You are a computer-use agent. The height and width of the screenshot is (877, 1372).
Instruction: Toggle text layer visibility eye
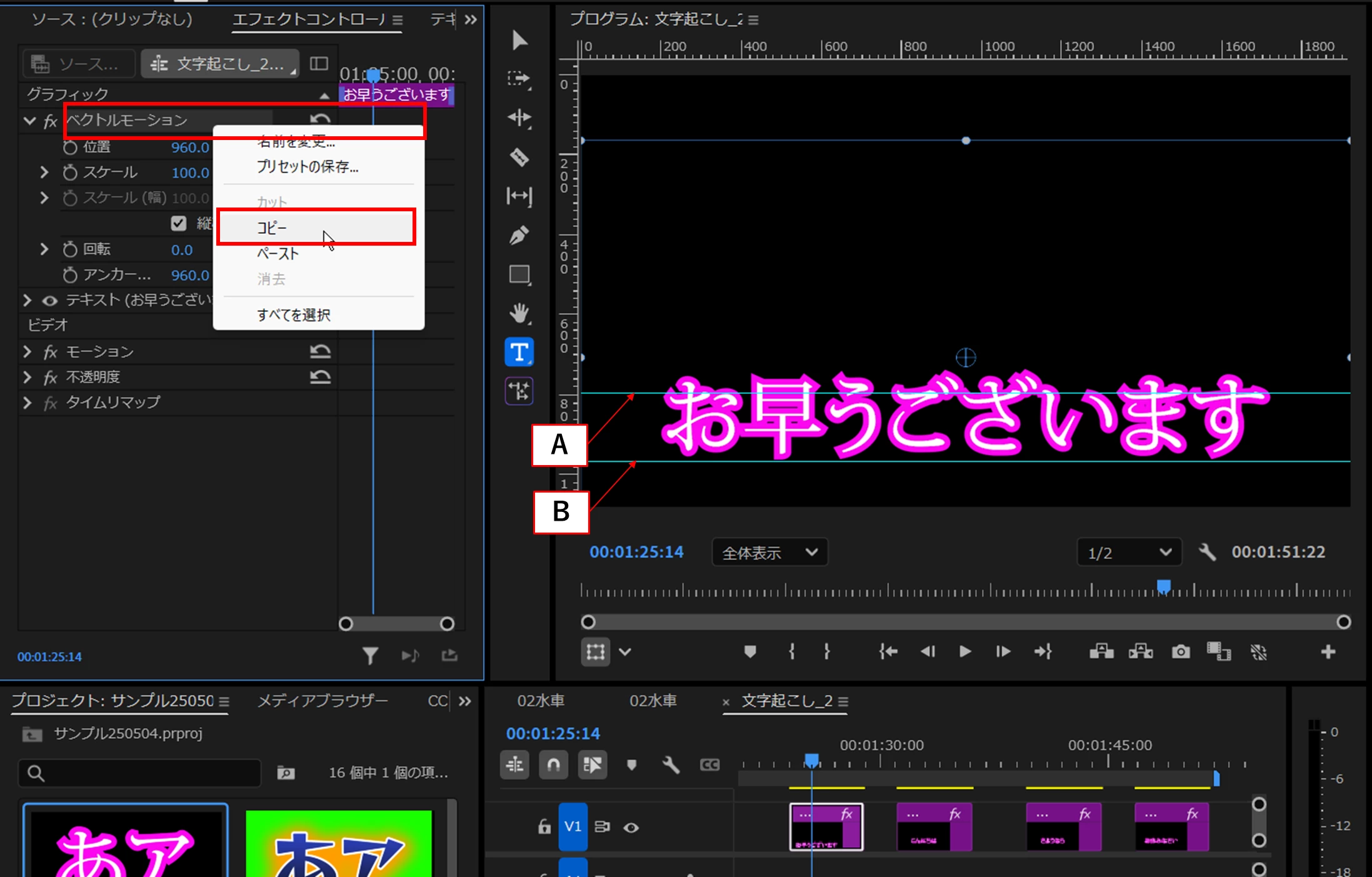point(49,301)
